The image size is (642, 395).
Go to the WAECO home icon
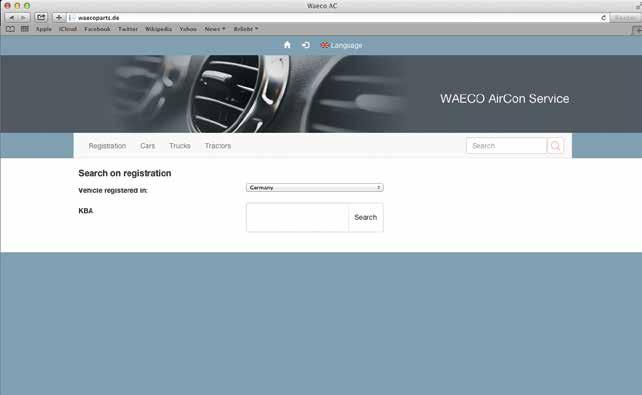(287, 45)
